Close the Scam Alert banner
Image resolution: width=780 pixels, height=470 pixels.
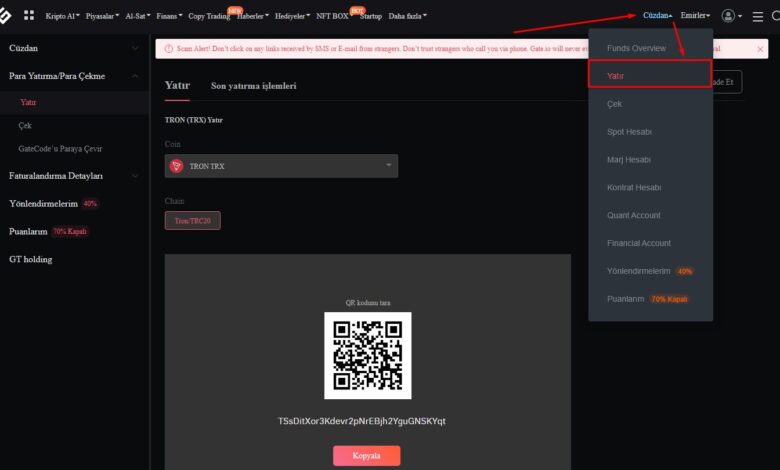pos(760,49)
